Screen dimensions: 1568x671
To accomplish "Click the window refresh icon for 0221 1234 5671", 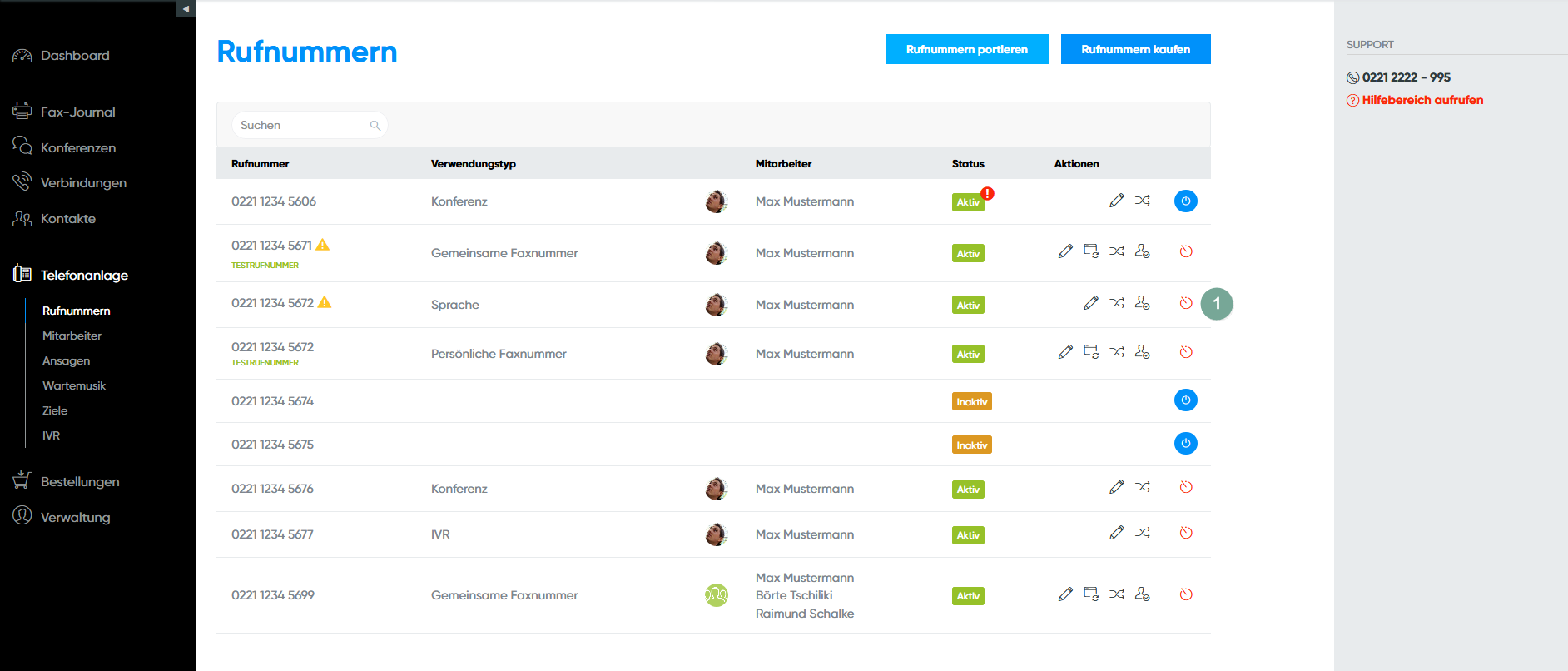I will (x=1090, y=251).
